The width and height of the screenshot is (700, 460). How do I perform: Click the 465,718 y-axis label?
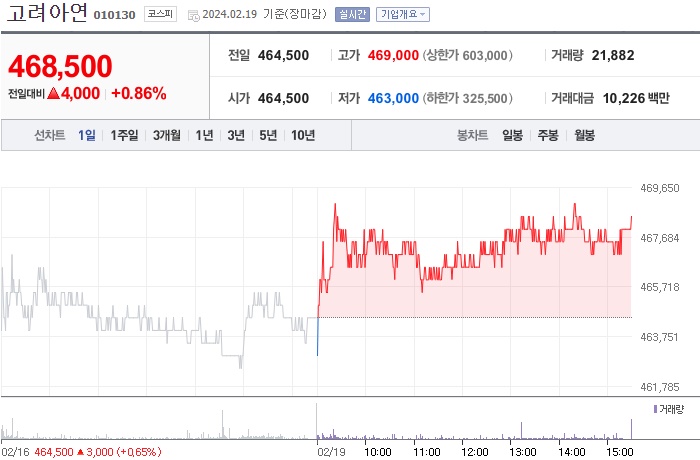[x=660, y=287]
